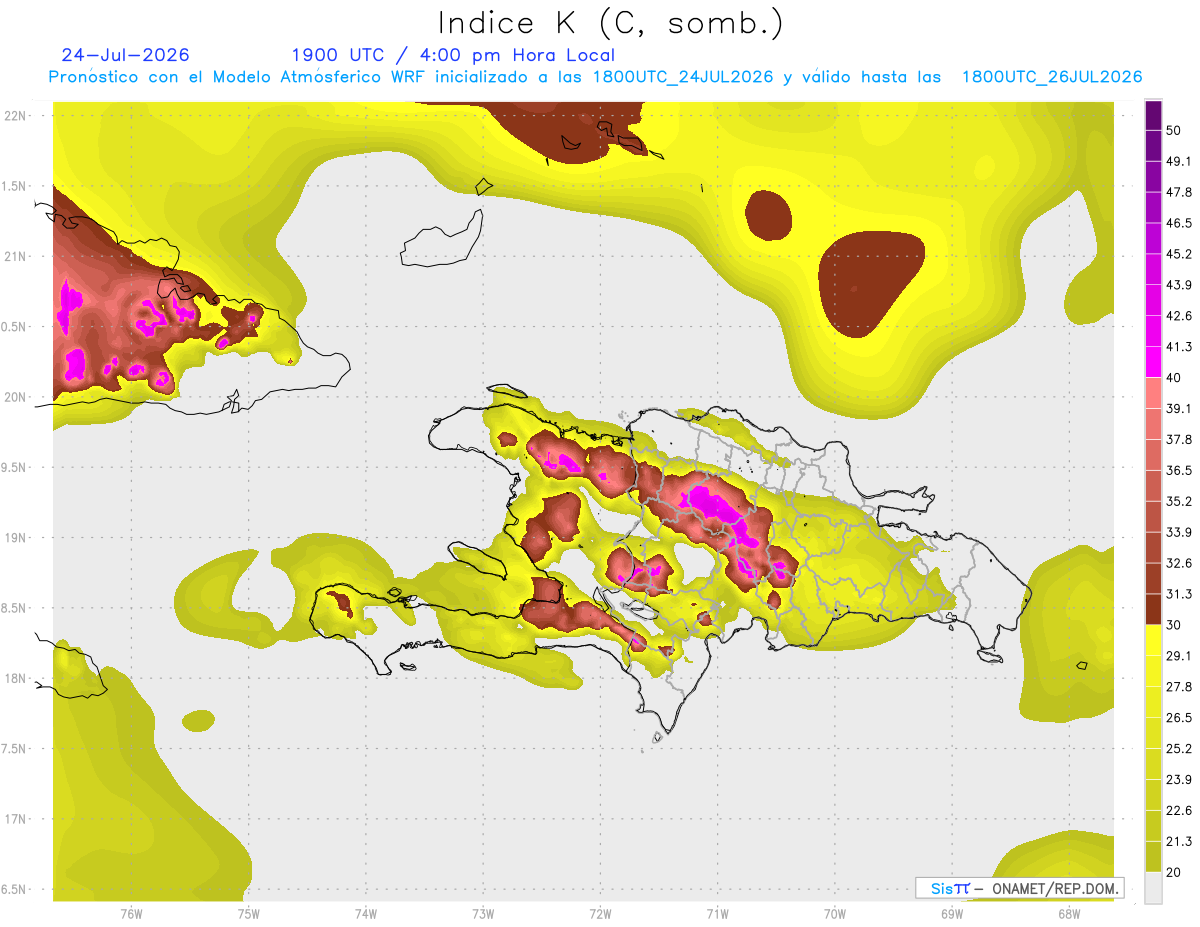The width and height of the screenshot is (1200, 927).
Task: Click the colorbar value '42.6'
Action: click(1179, 316)
